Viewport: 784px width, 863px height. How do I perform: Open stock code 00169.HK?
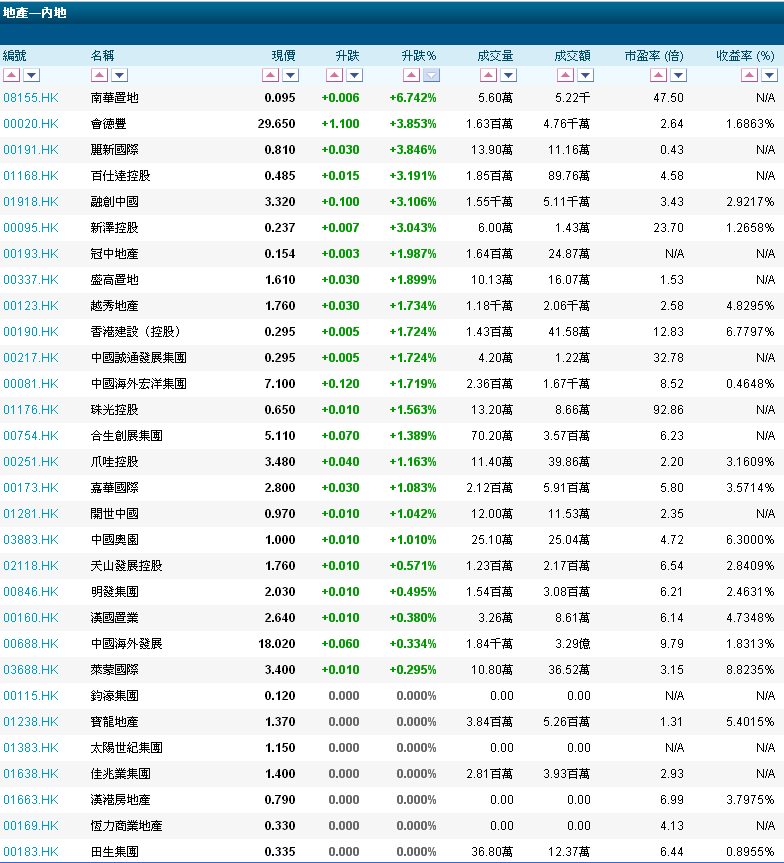click(x=31, y=826)
